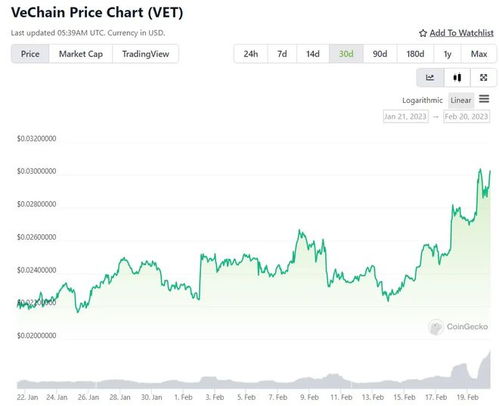Click the watchlist star icon
The height and width of the screenshot is (406, 499).
(x=423, y=33)
